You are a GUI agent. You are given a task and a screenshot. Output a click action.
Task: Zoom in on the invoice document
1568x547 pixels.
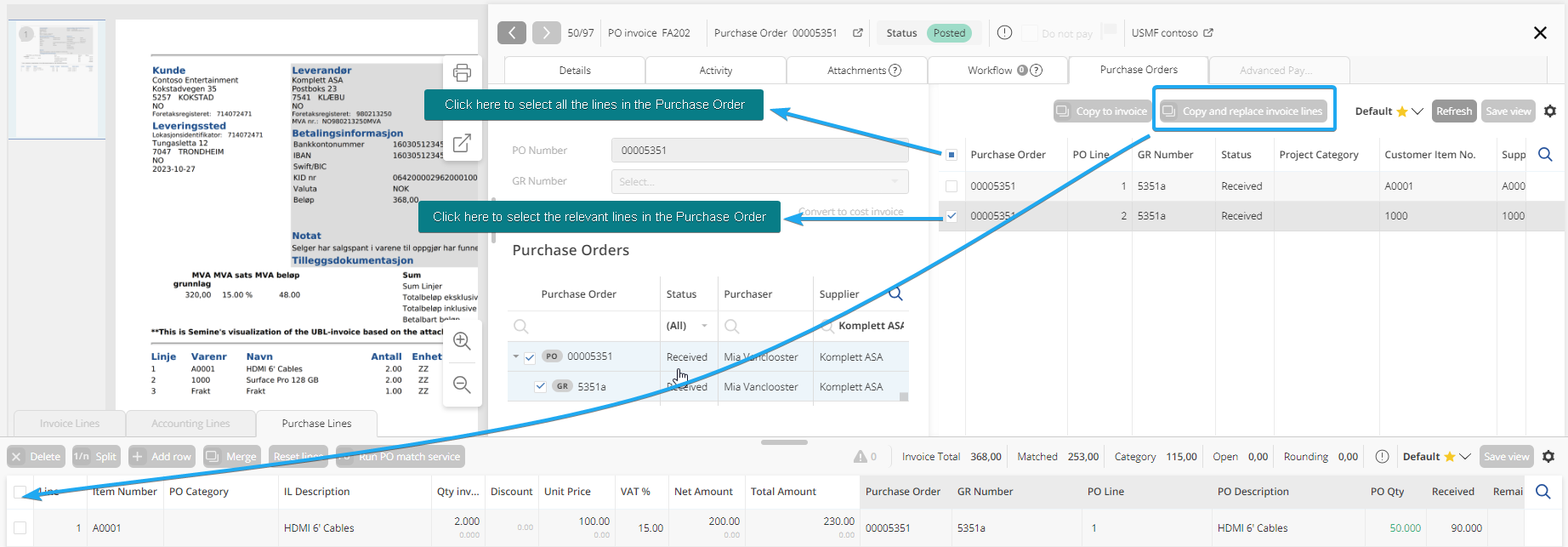pos(462,341)
